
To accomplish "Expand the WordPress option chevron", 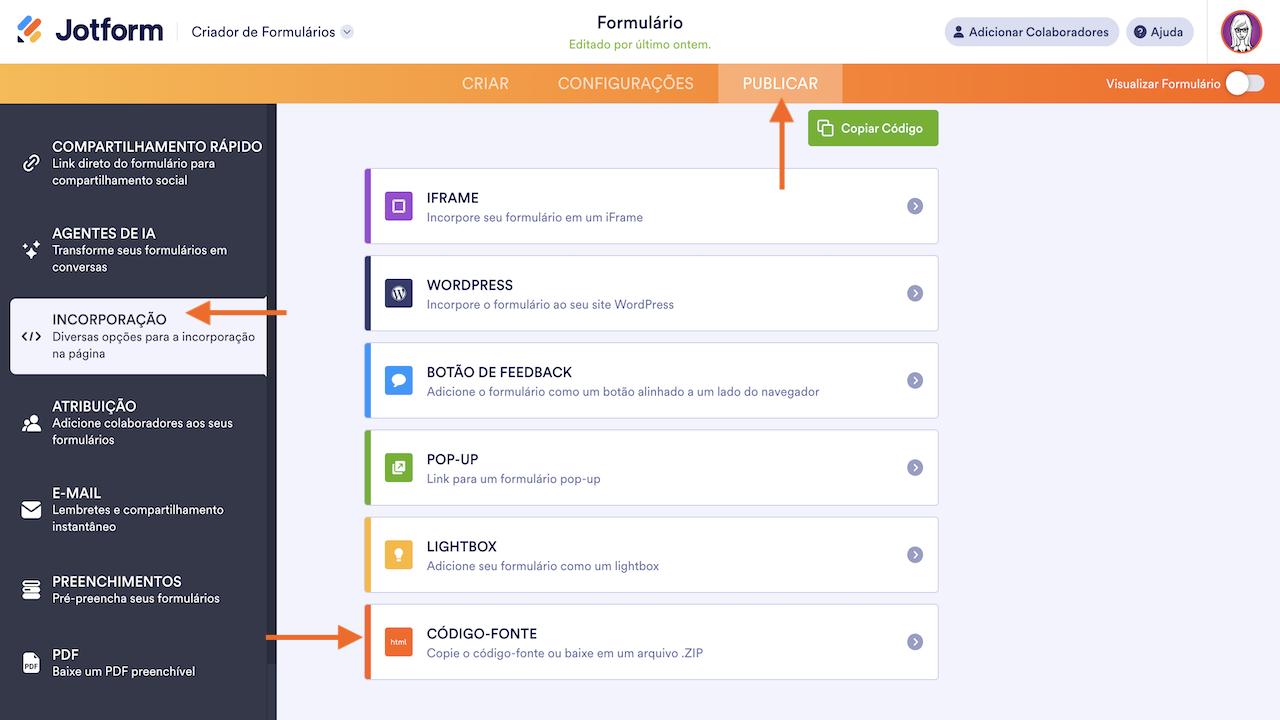I will tap(914, 293).
